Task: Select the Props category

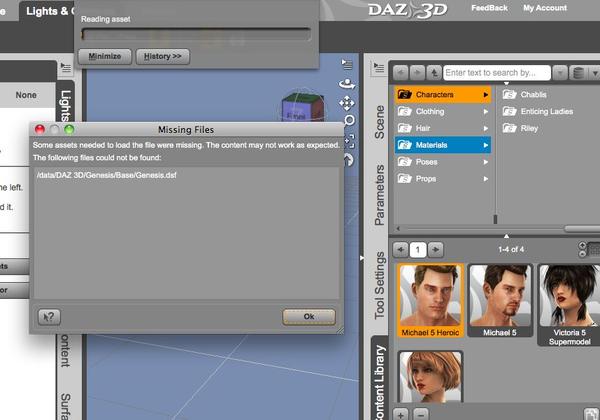Action: (x=443, y=179)
